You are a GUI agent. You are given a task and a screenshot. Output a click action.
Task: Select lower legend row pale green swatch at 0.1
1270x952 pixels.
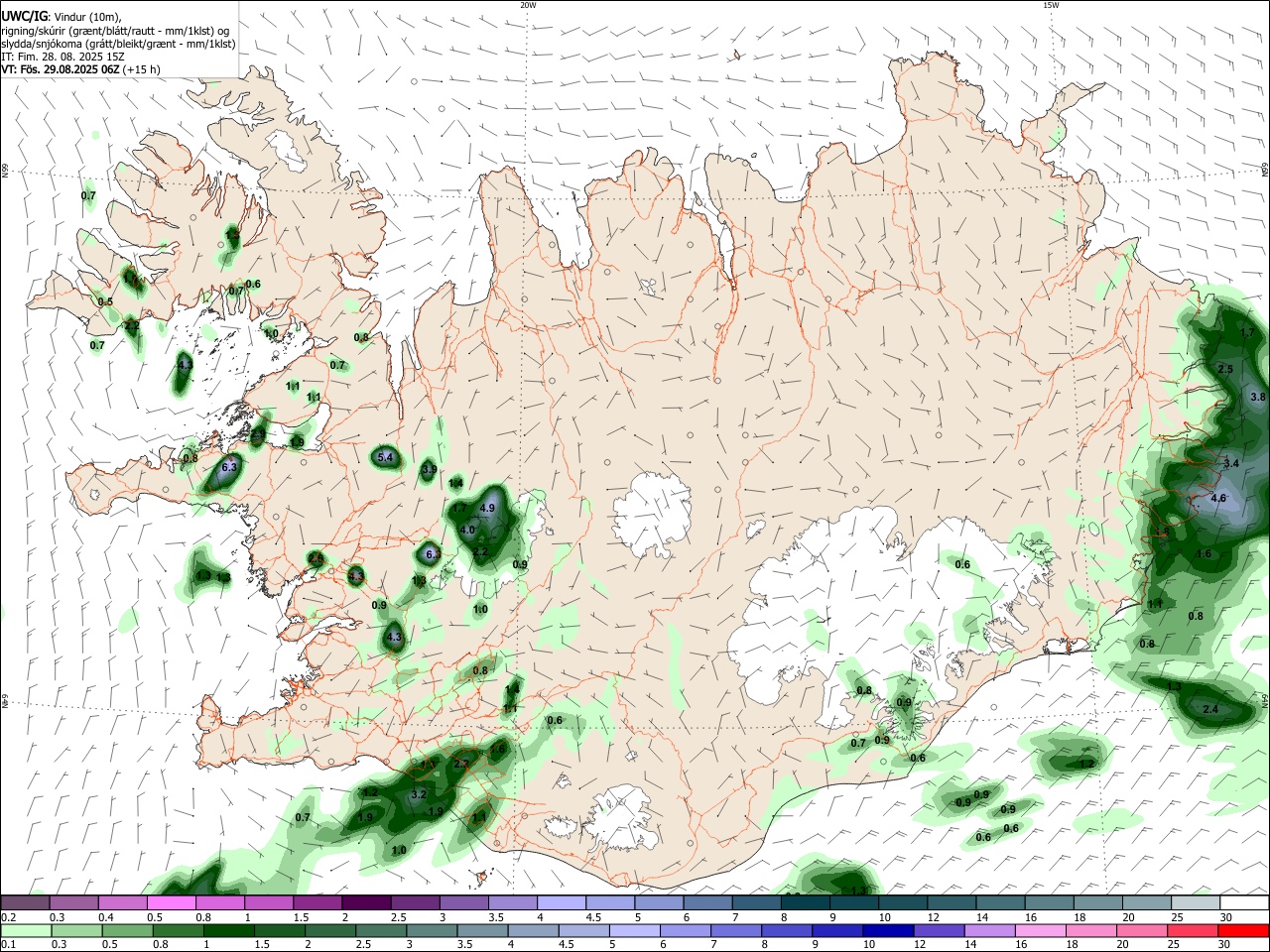pos(26,931)
